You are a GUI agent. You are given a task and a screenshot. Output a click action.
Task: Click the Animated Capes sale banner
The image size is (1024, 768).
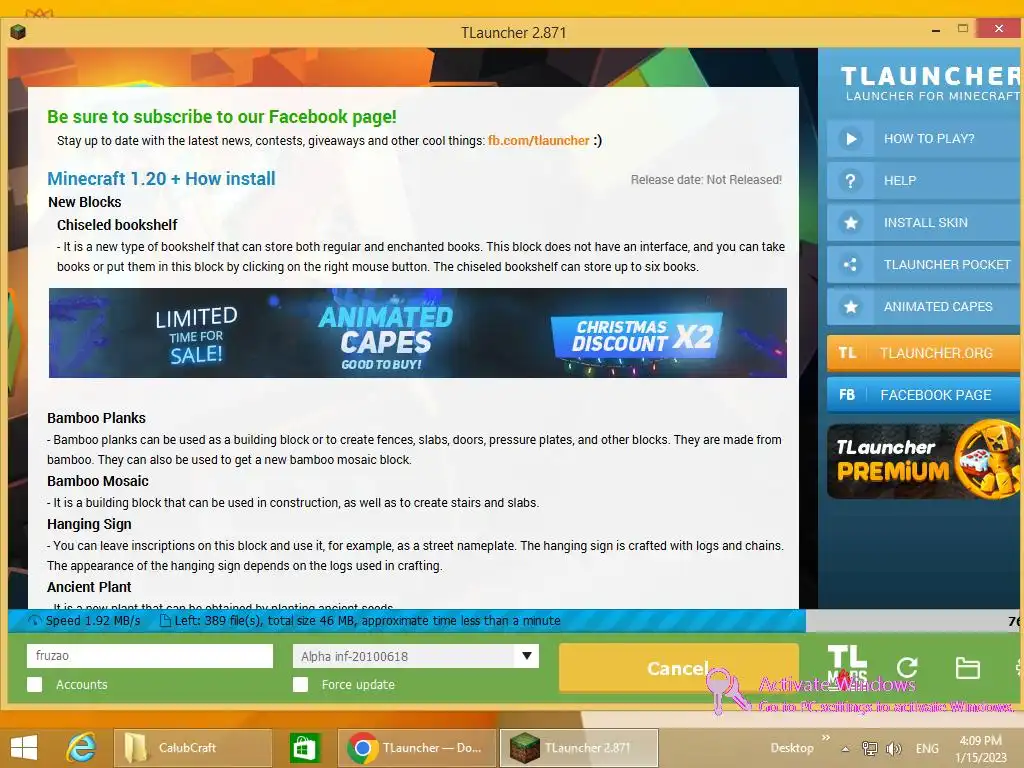(x=417, y=332)
